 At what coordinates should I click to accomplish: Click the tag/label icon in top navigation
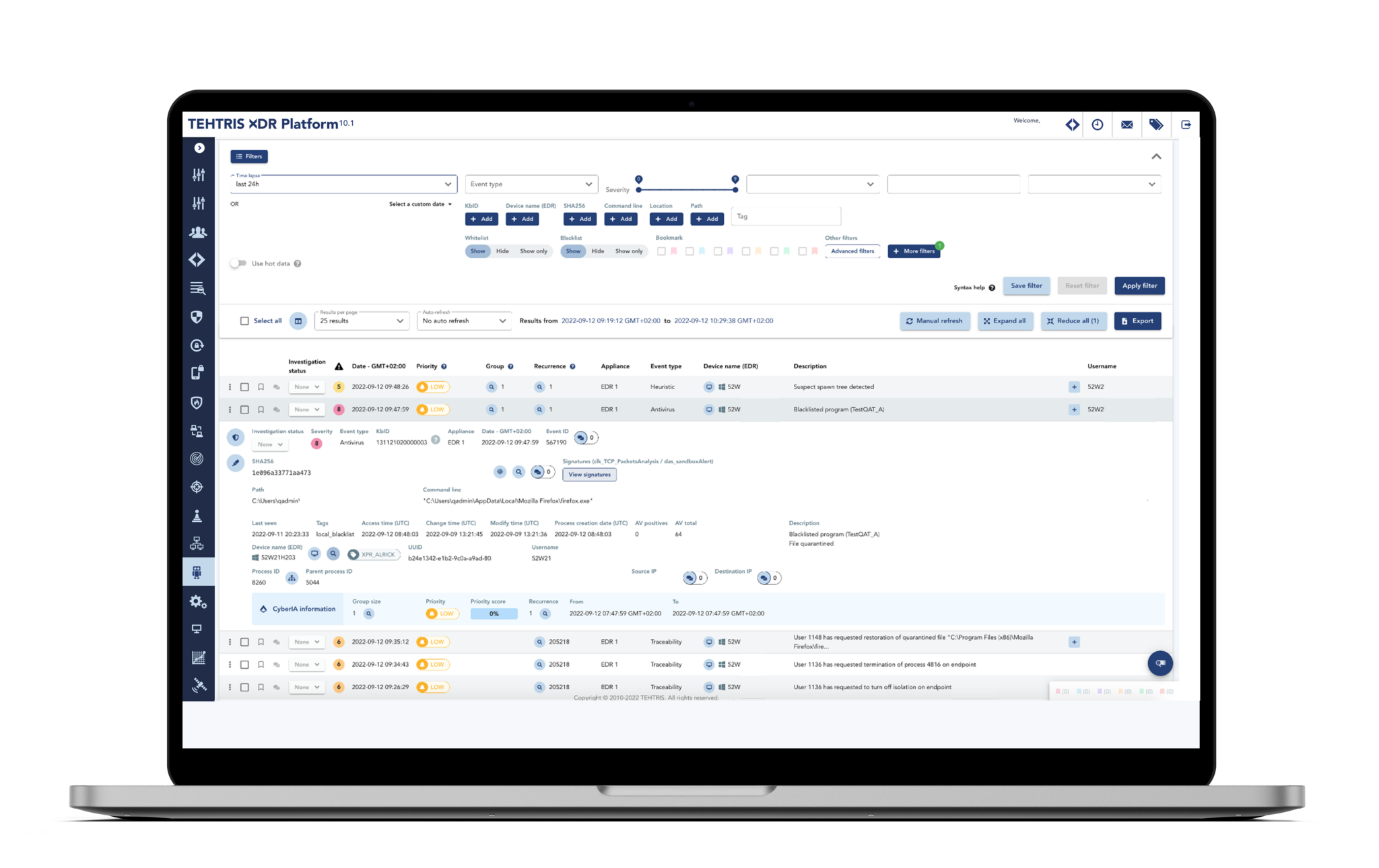(1155, 123)
